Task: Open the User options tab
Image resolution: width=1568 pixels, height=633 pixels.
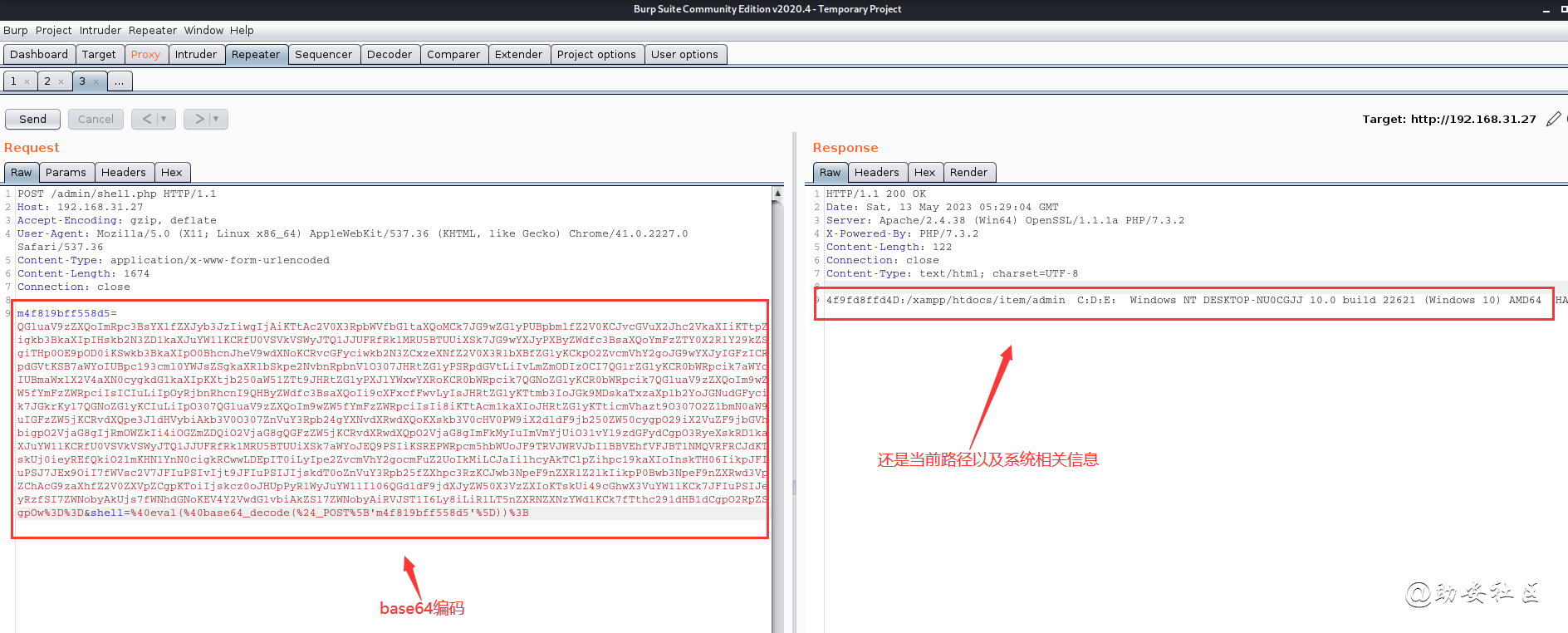Action: point(684,54)
